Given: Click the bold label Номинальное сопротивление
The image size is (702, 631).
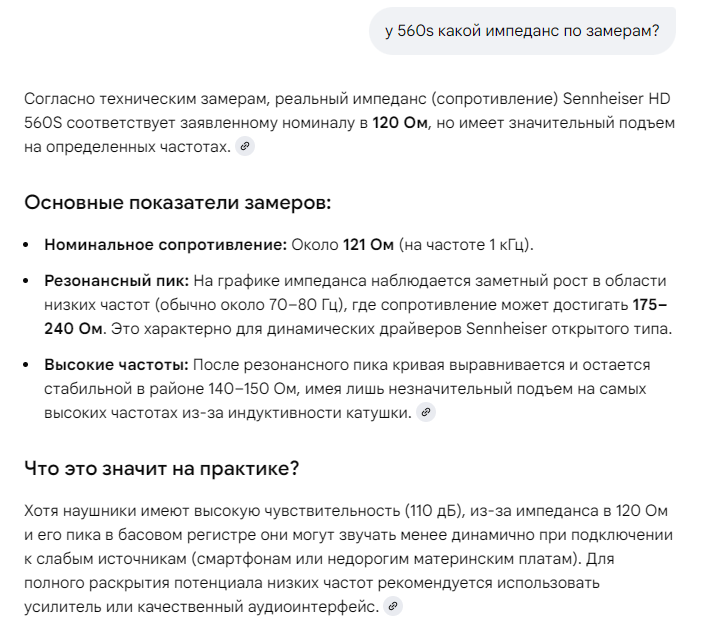Looking at the screenshot, I should tap(165, 244).
